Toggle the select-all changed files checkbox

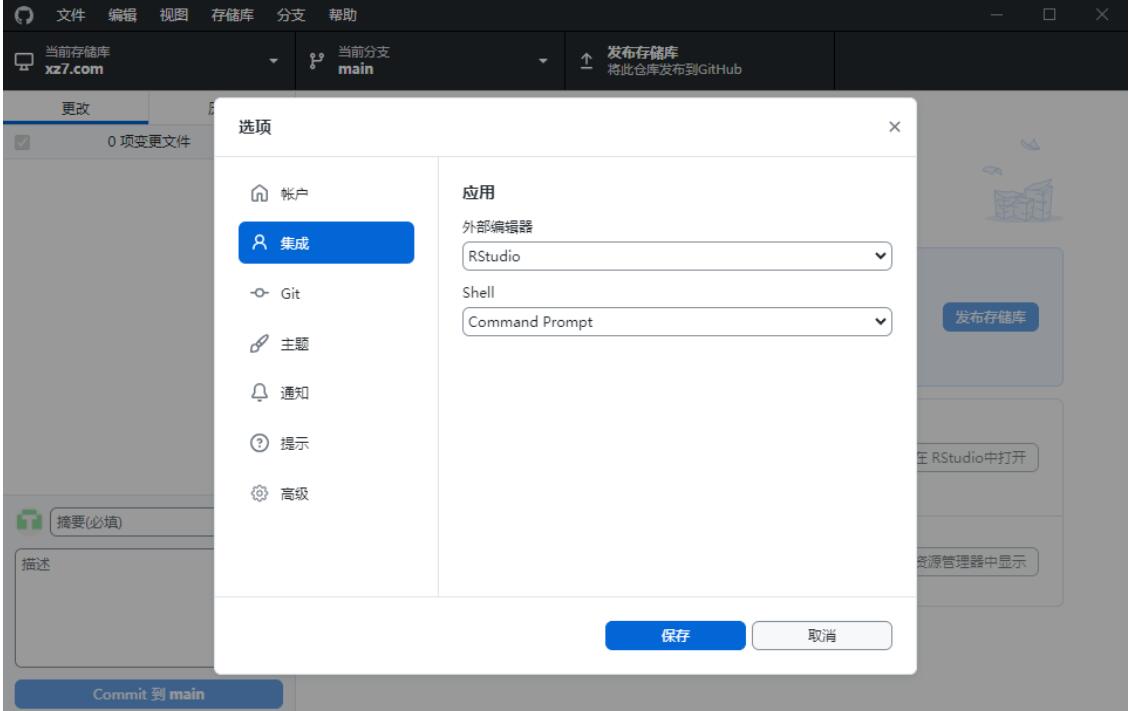tap(22, 142)
